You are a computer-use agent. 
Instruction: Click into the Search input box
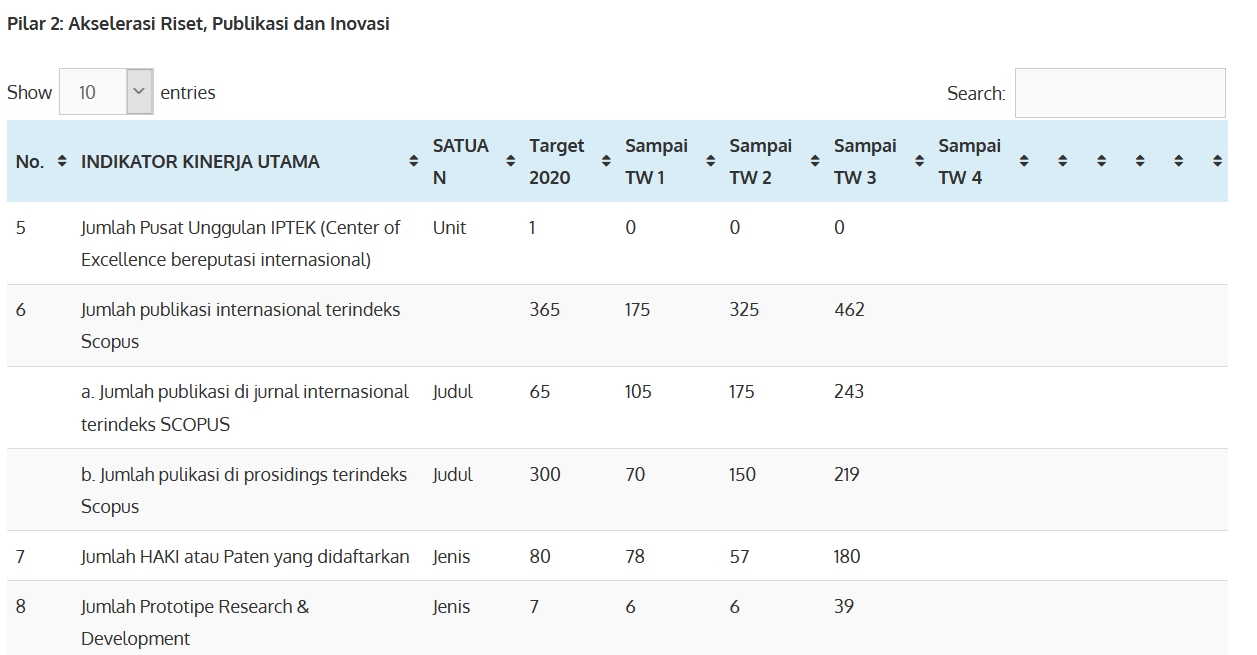1119,93
